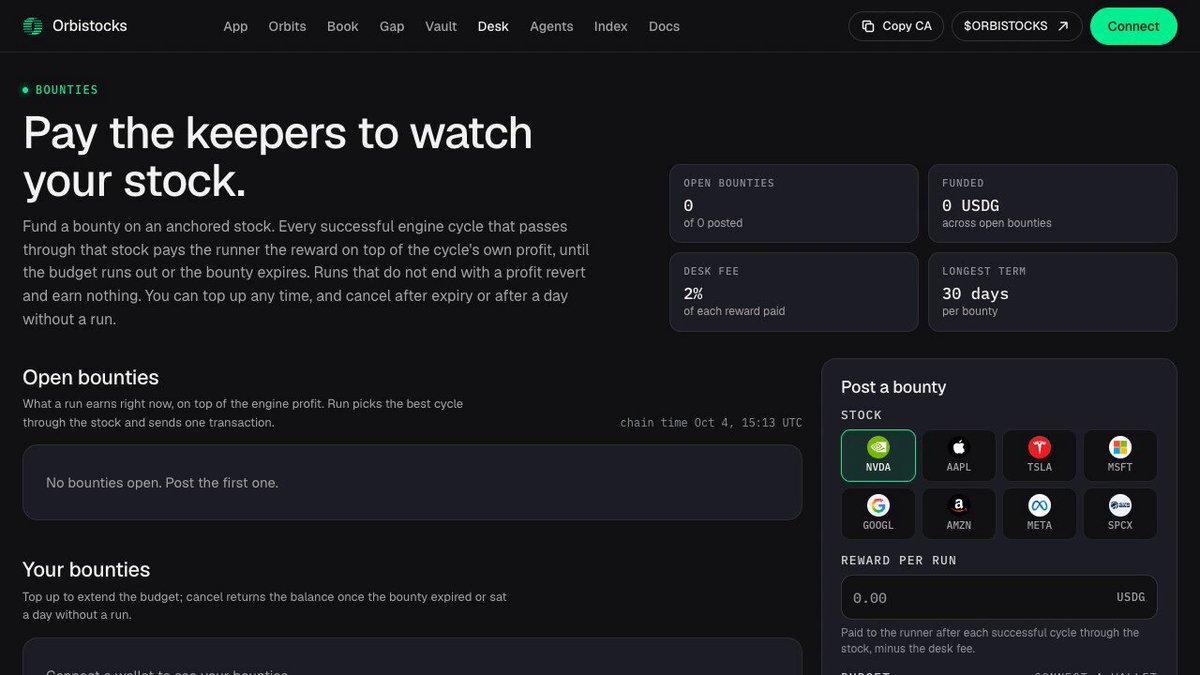Click the Copy CA button
Viewport: 1200px width, 675px height.
pyautogui.click(x=896, y=26)
